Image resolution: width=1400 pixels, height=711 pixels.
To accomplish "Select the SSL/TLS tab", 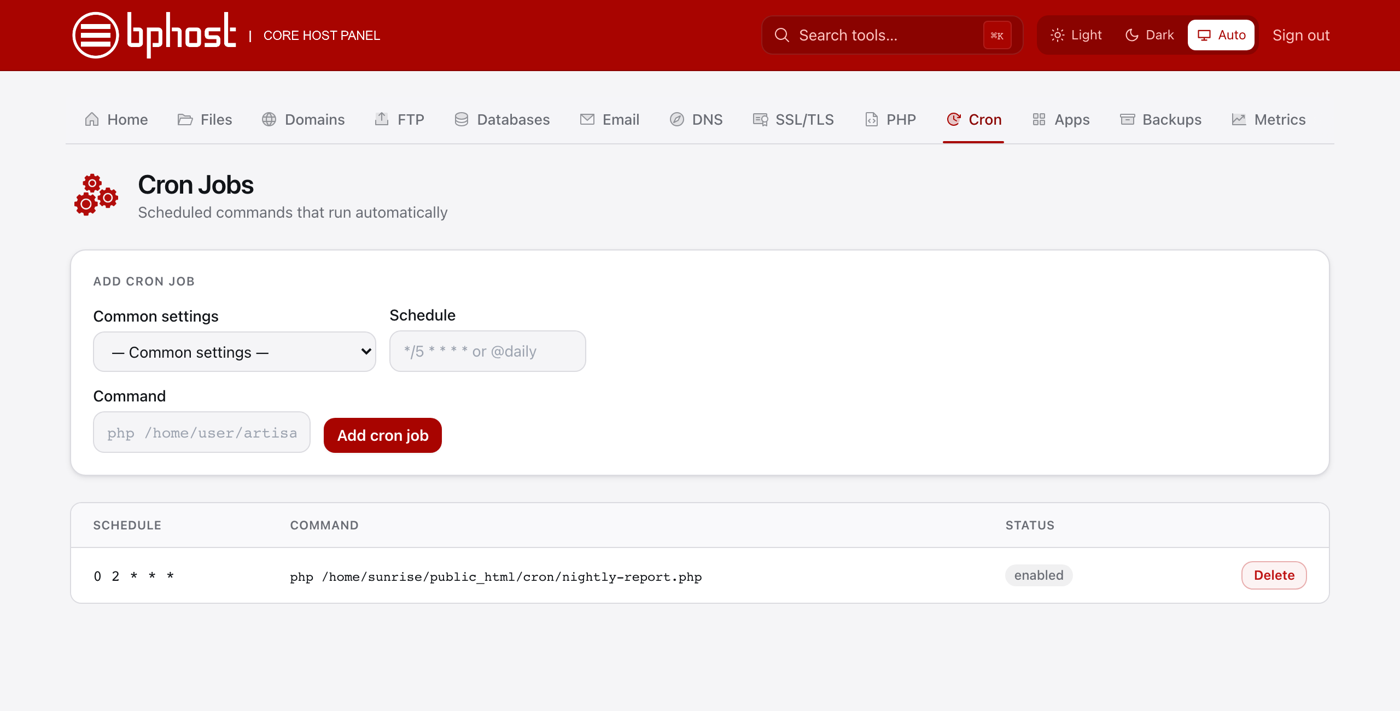I will pyautogui.click(x=793, y=119).
